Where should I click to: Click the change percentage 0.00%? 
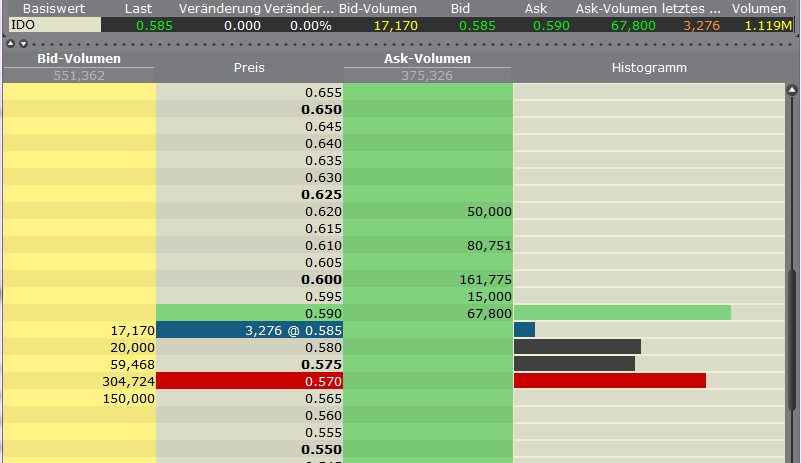pos(311,26)
